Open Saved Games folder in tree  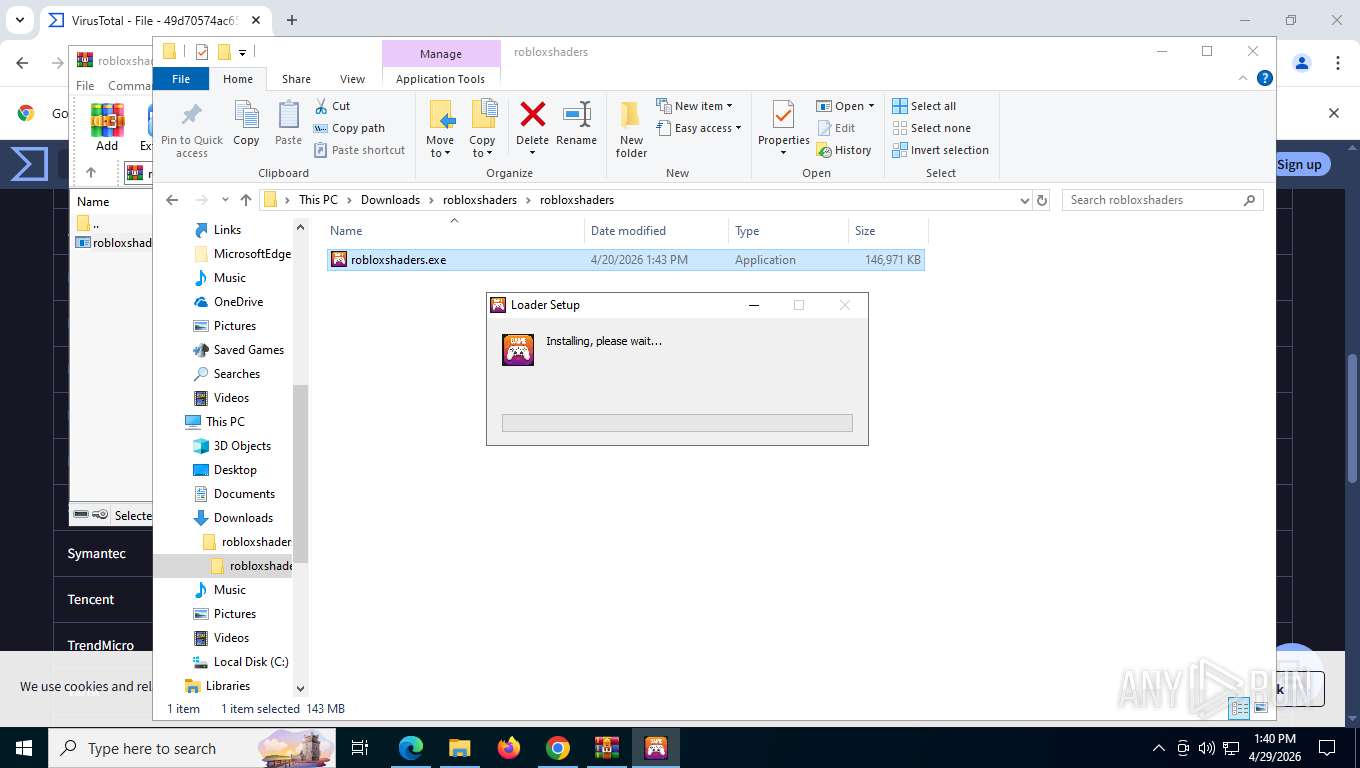249,350
